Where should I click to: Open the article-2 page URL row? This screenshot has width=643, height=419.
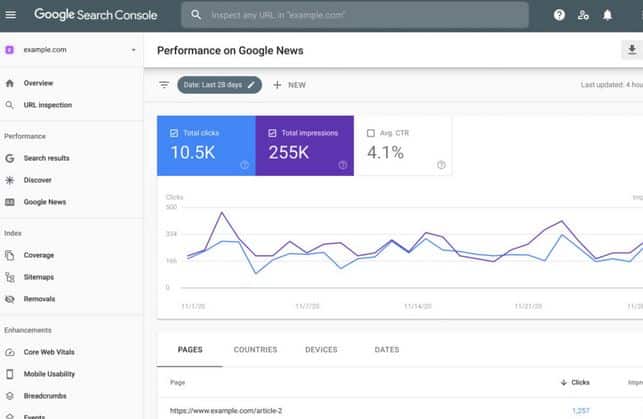(x=226, y=411)
